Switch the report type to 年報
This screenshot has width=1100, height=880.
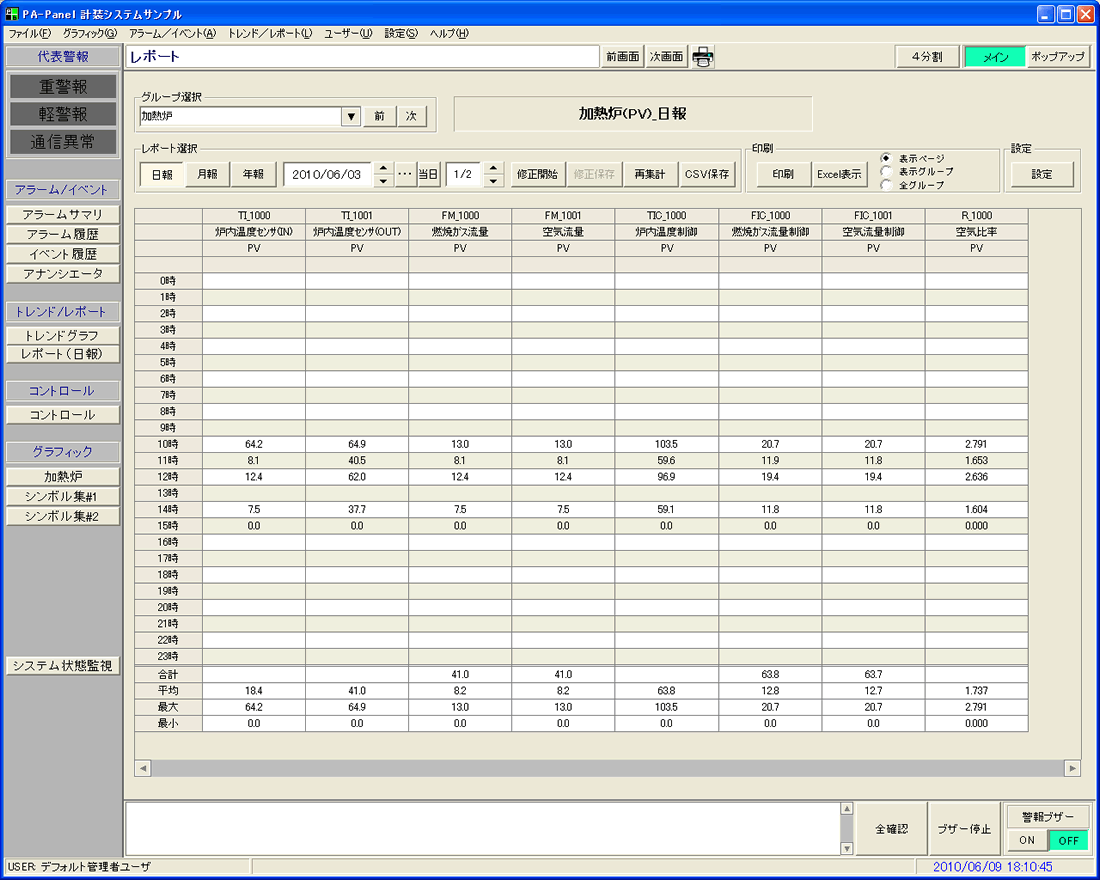[253, 174]
